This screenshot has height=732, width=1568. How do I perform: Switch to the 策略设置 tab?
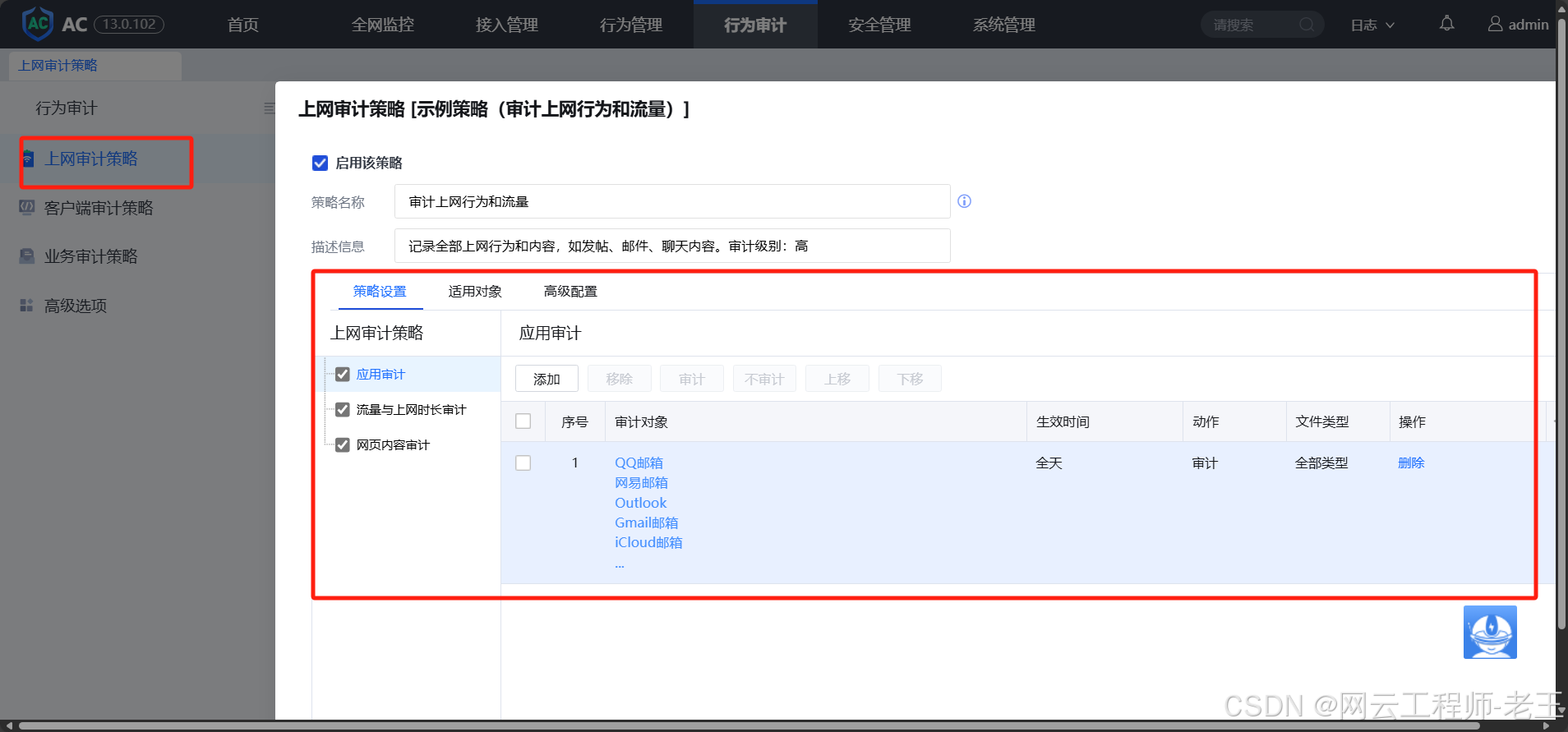[380, 291]
